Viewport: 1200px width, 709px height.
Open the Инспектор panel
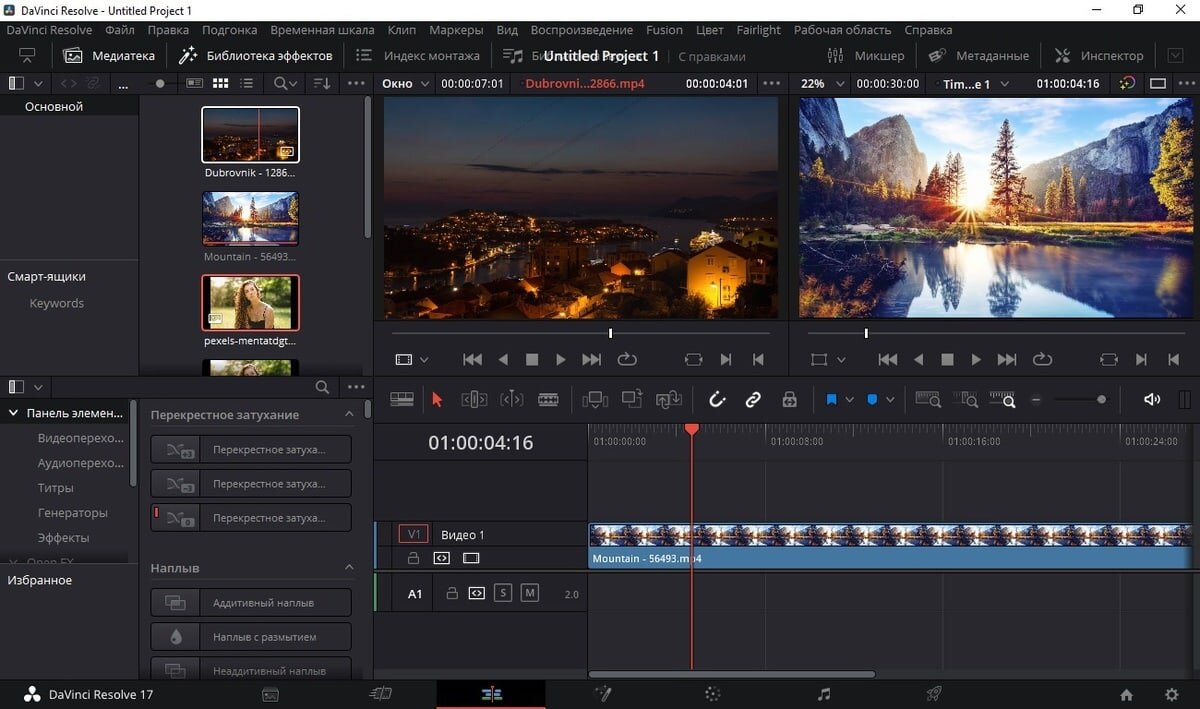click(1099, 56)
